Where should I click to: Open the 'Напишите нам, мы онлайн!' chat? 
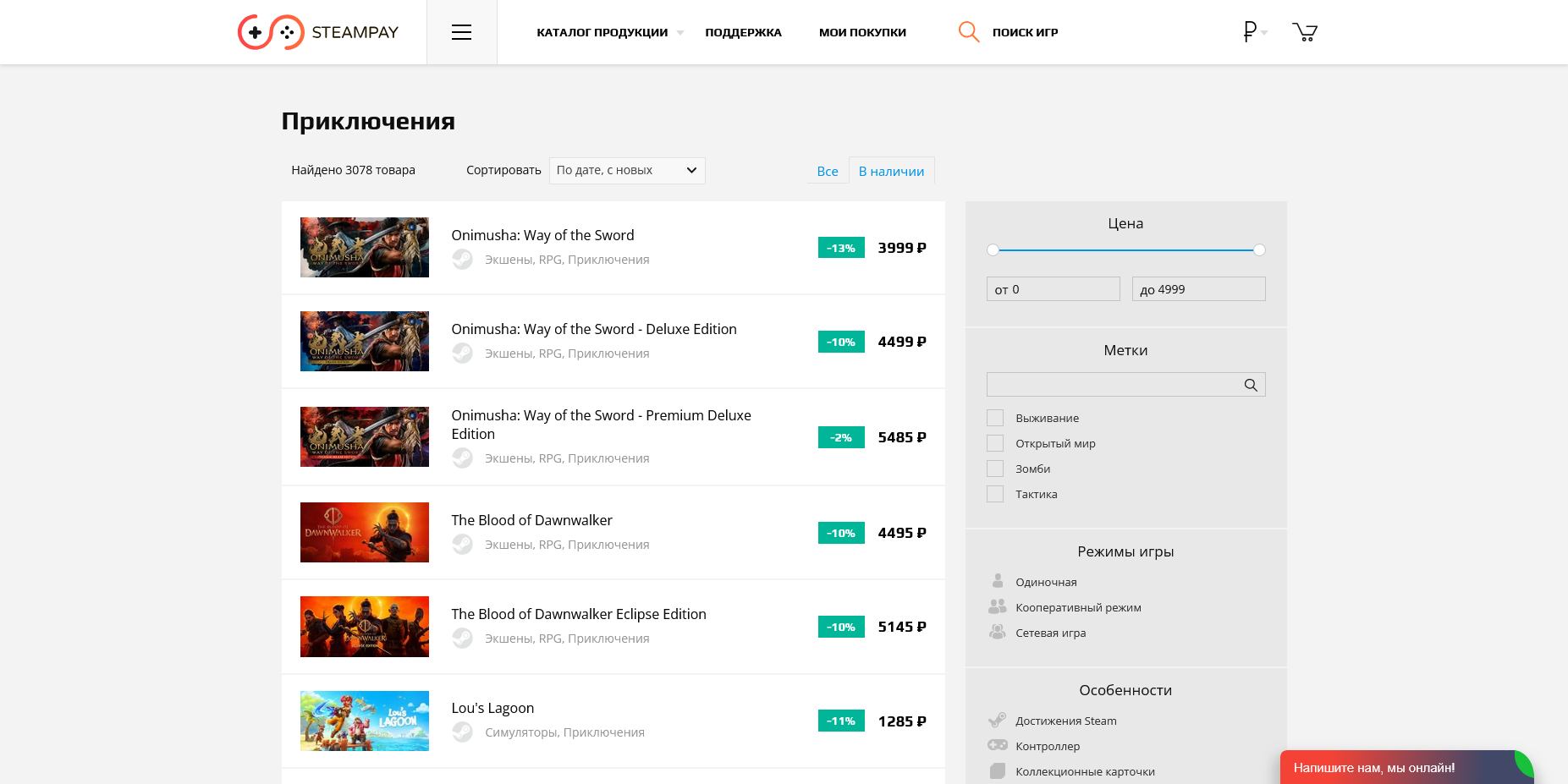coord(1407,767)
